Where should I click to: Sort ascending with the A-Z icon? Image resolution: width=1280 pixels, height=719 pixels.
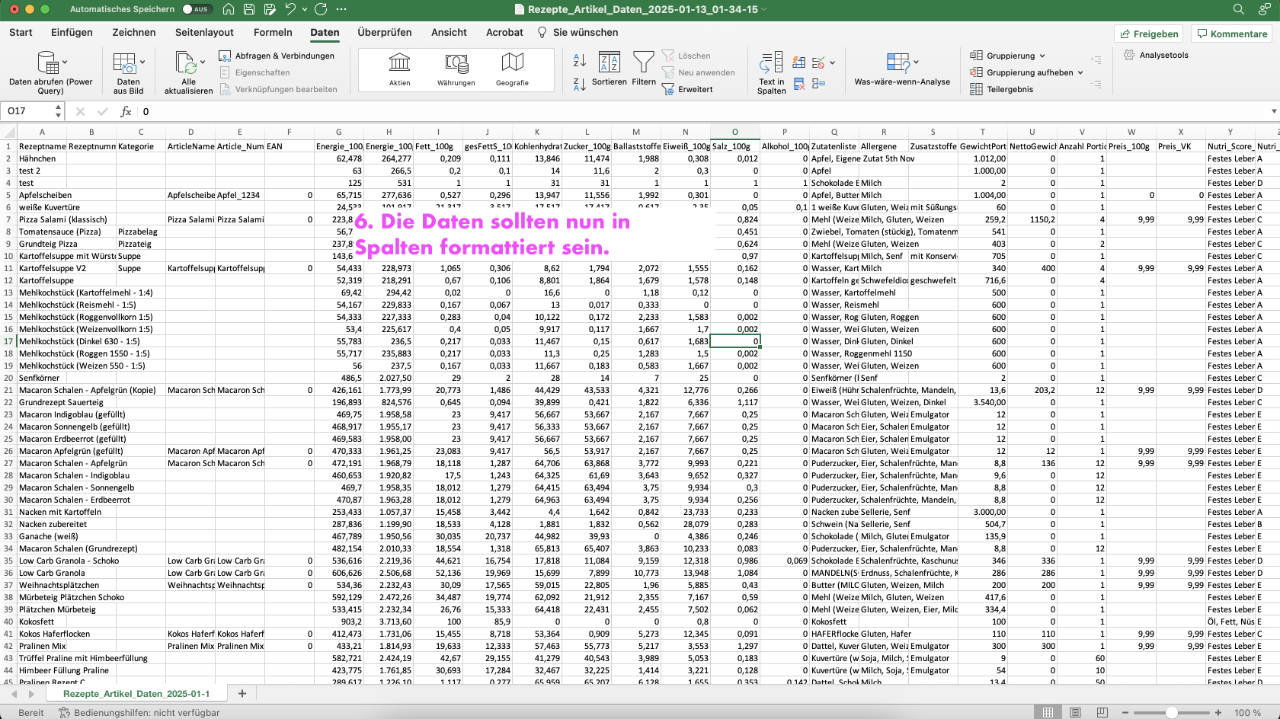579,62
